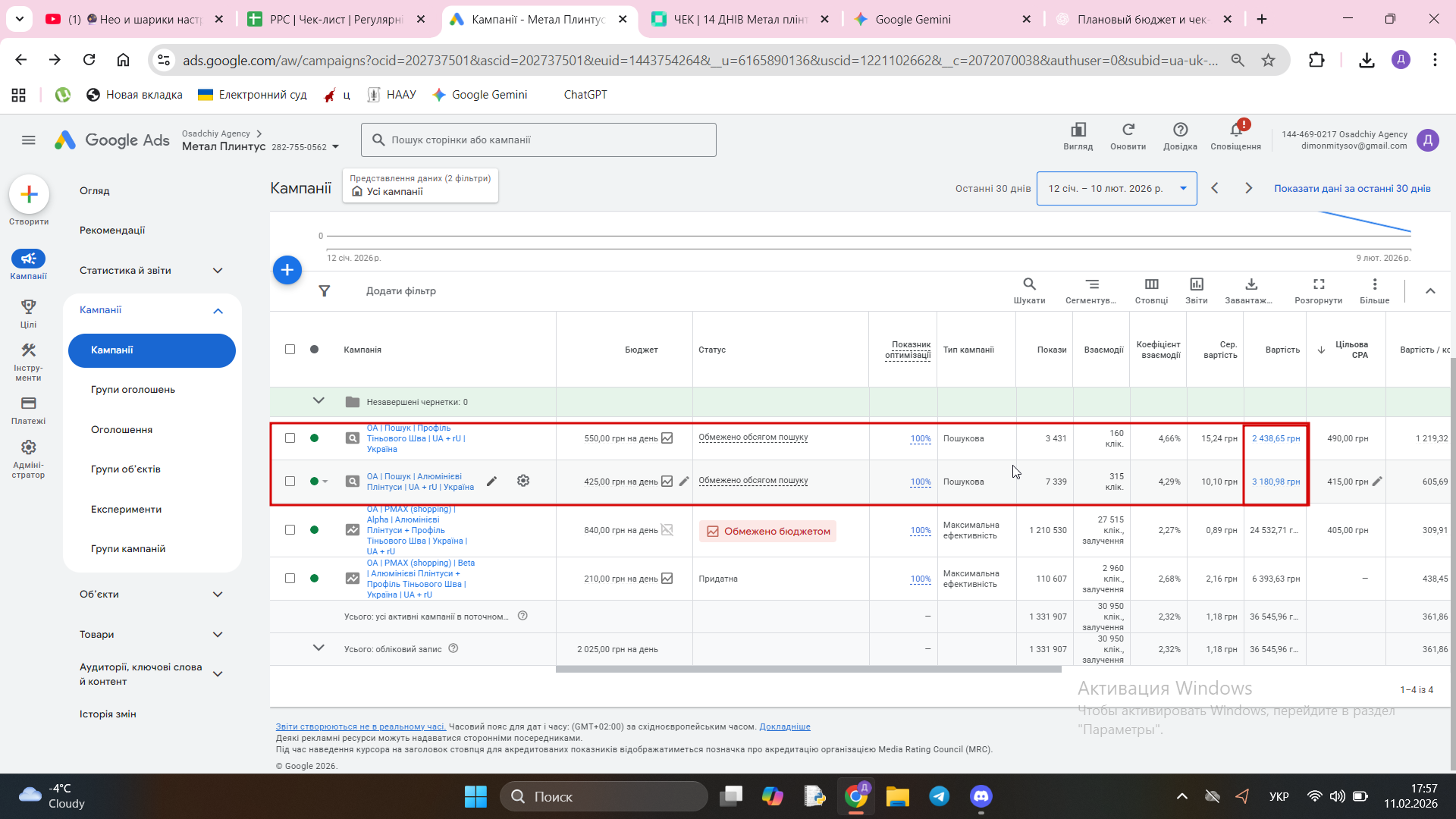Toggle the select-all campaigns header checkbox
The image size is (1456, 819).
click(290, 350)
